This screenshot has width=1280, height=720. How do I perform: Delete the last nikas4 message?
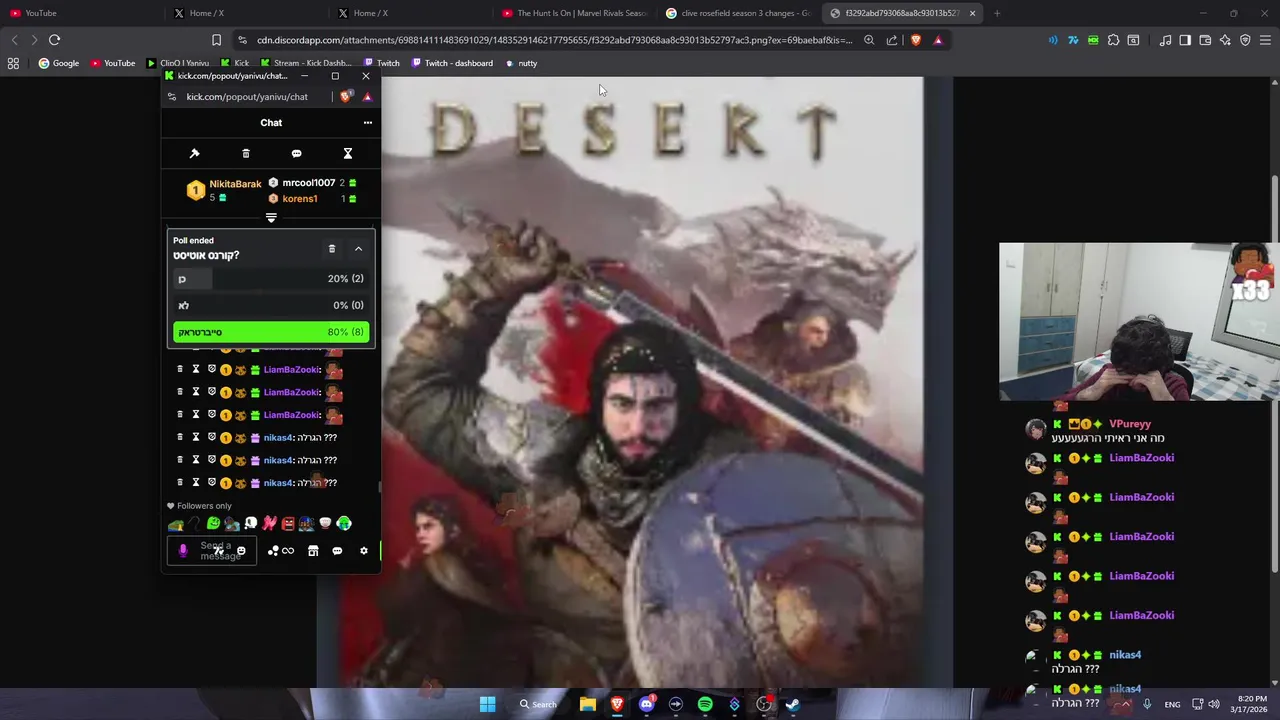tap(180, 483)
